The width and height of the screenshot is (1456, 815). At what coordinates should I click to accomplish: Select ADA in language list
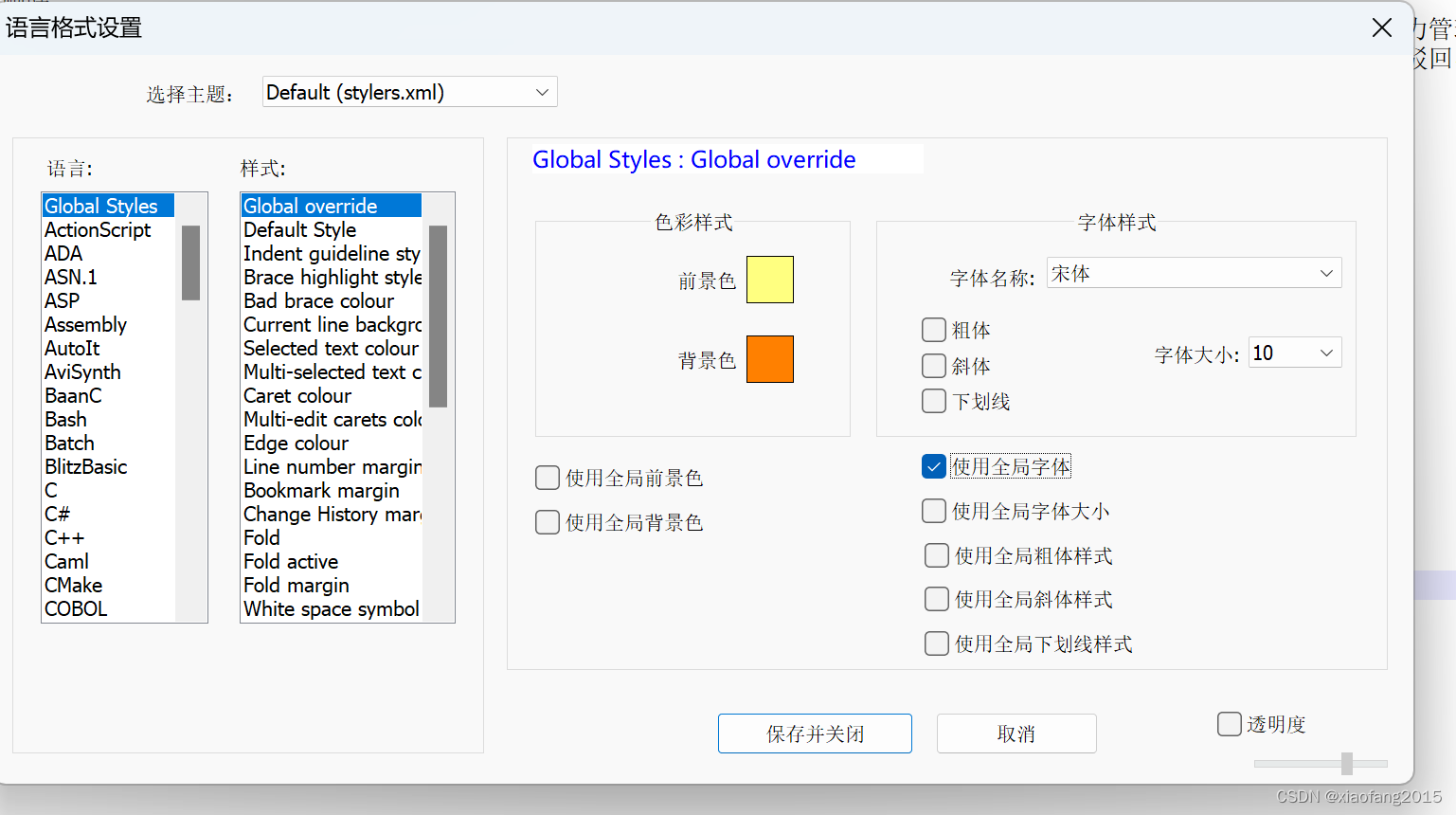(108, 253)
